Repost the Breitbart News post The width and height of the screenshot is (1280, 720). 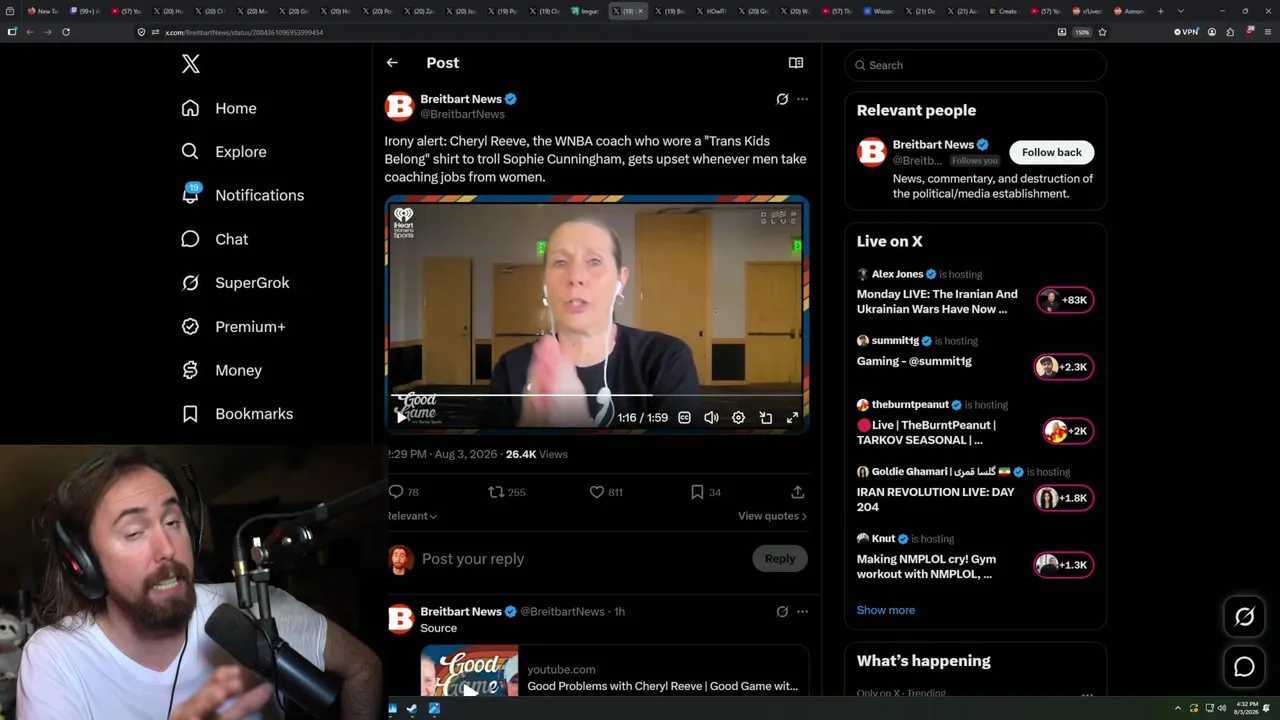point(495,492)
